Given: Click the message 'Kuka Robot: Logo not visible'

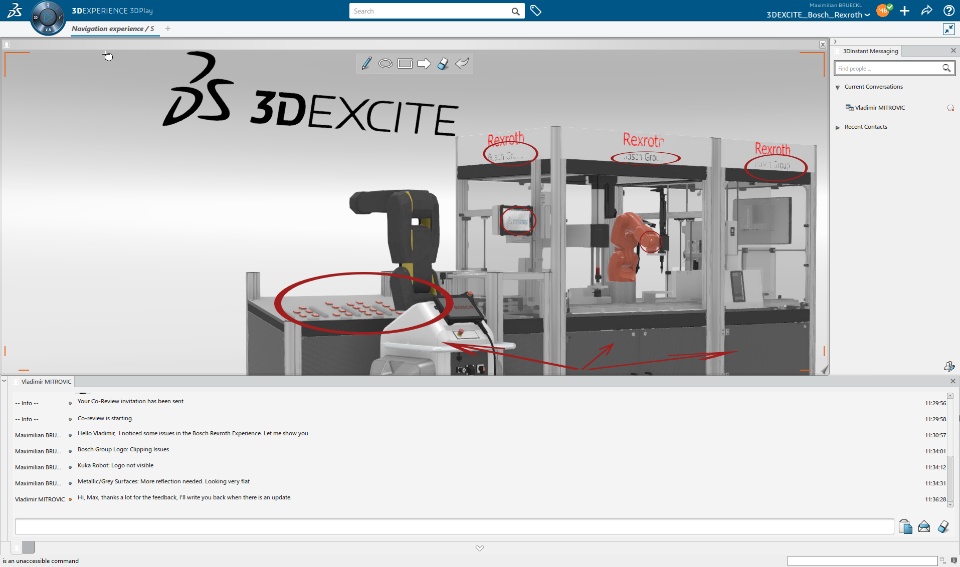Looking at the screenshot, I should pos(115,465).
